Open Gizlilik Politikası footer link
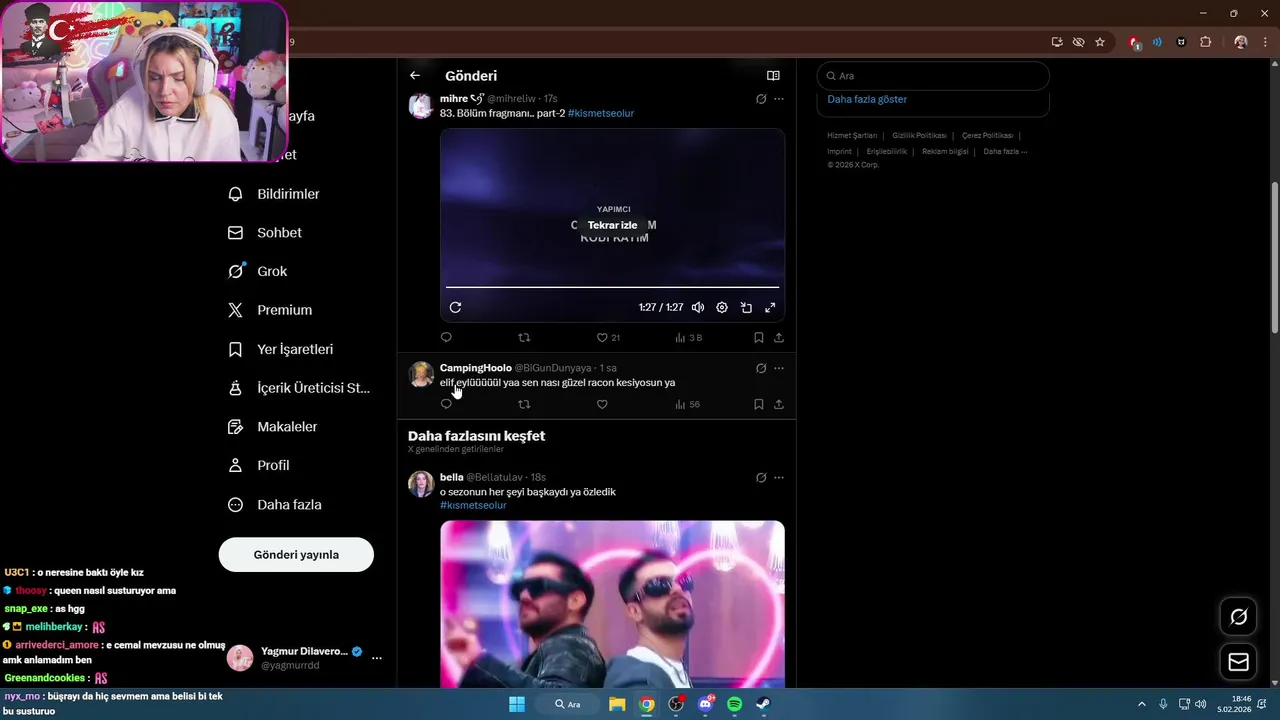The height and width of the screenshot is (720, 1280). pos(919,135)
